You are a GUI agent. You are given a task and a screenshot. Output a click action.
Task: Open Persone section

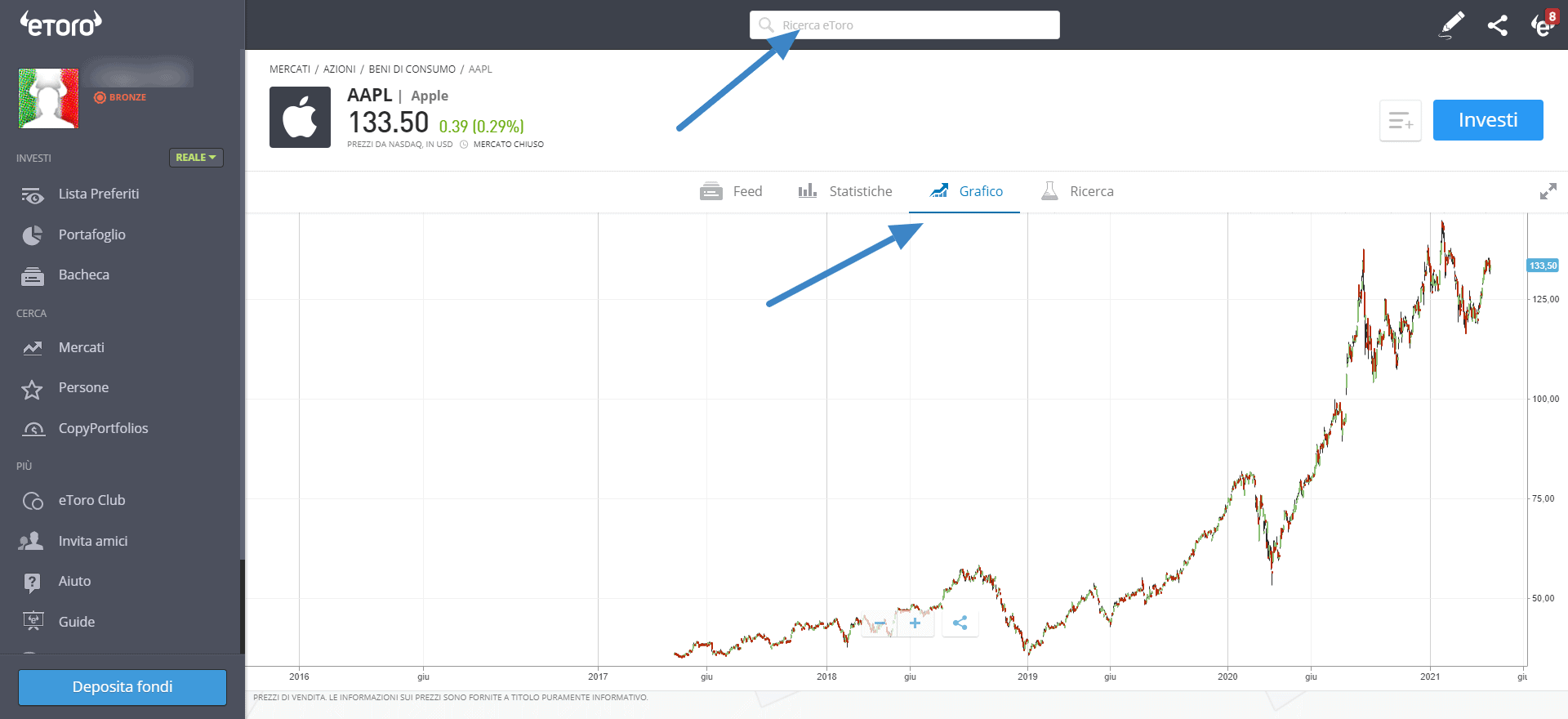(x=83, y=387)
